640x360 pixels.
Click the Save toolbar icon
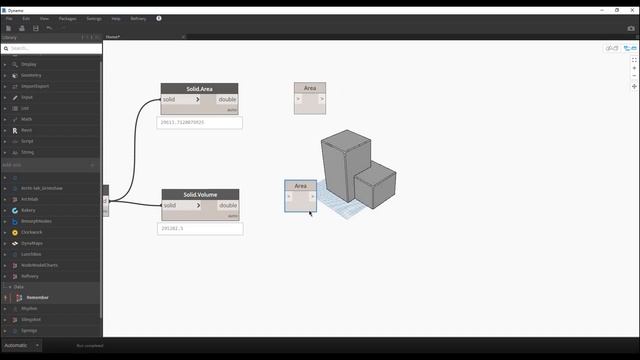[36, 28]
